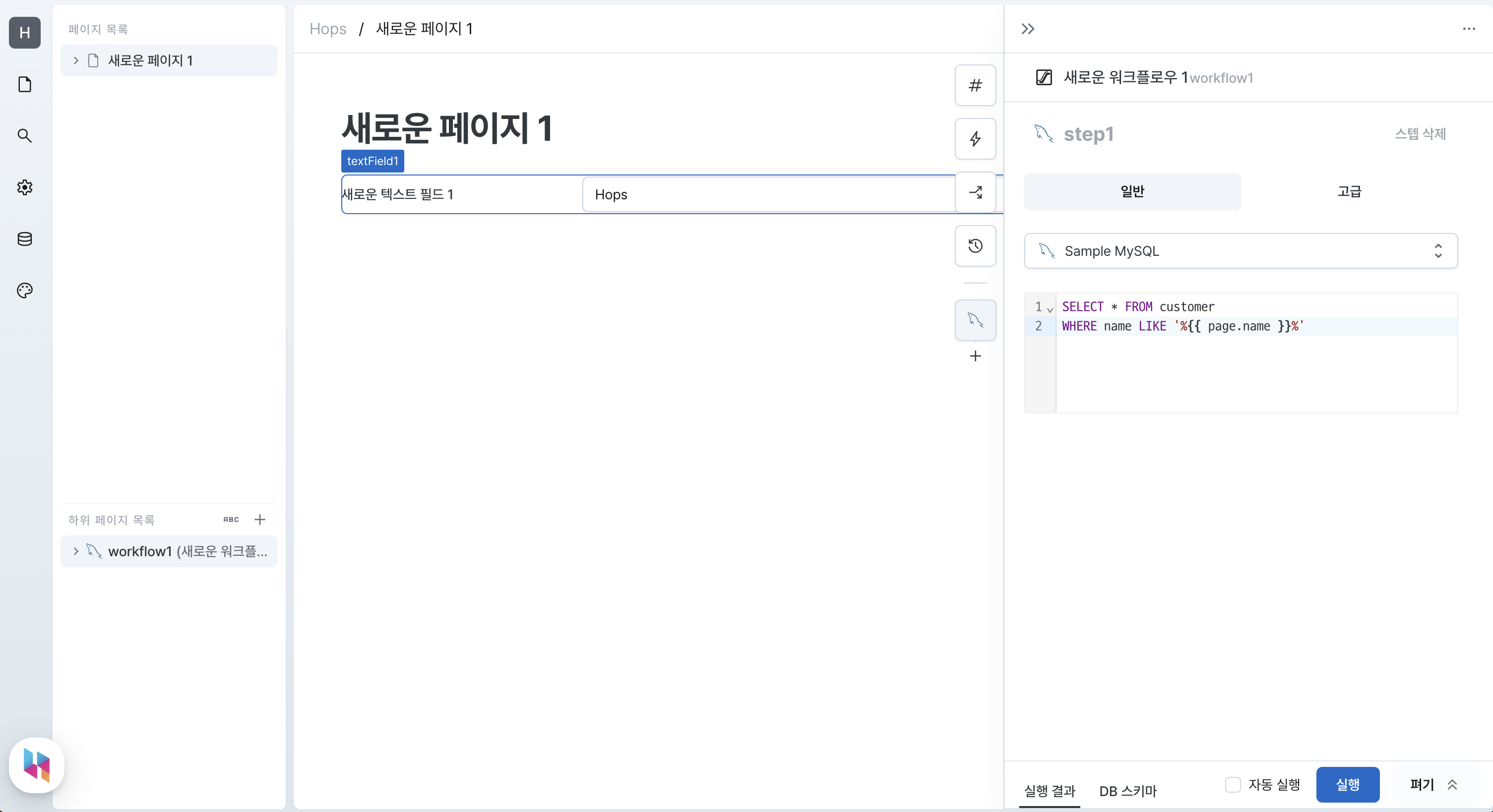Image resolution: width=1493 pixels, height=812 pixels.
Task: Click the H workspace avatar icon
Action: 24,32
